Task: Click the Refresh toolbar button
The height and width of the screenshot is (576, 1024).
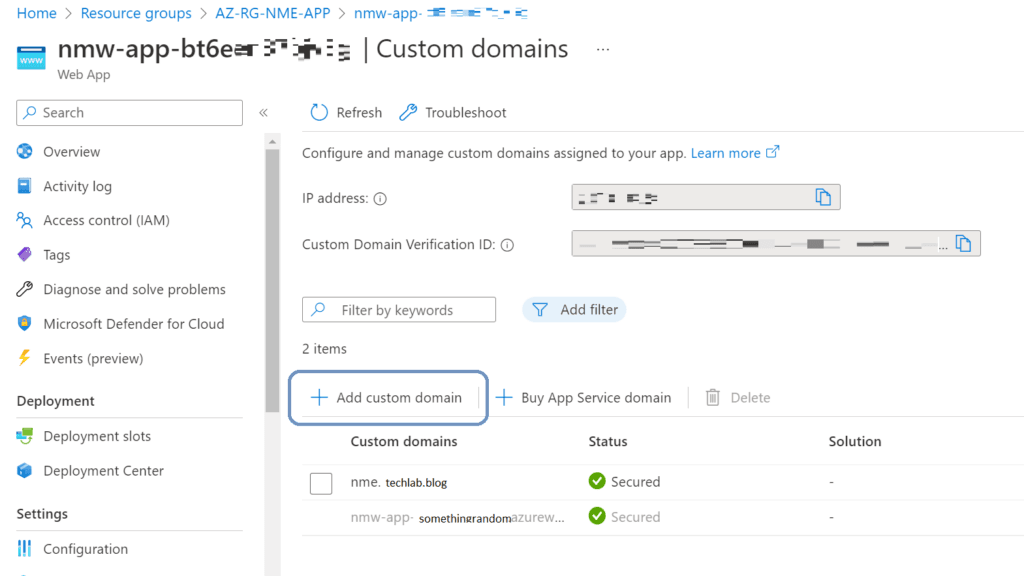Action: pyautogui.click(x=346, y=113)
